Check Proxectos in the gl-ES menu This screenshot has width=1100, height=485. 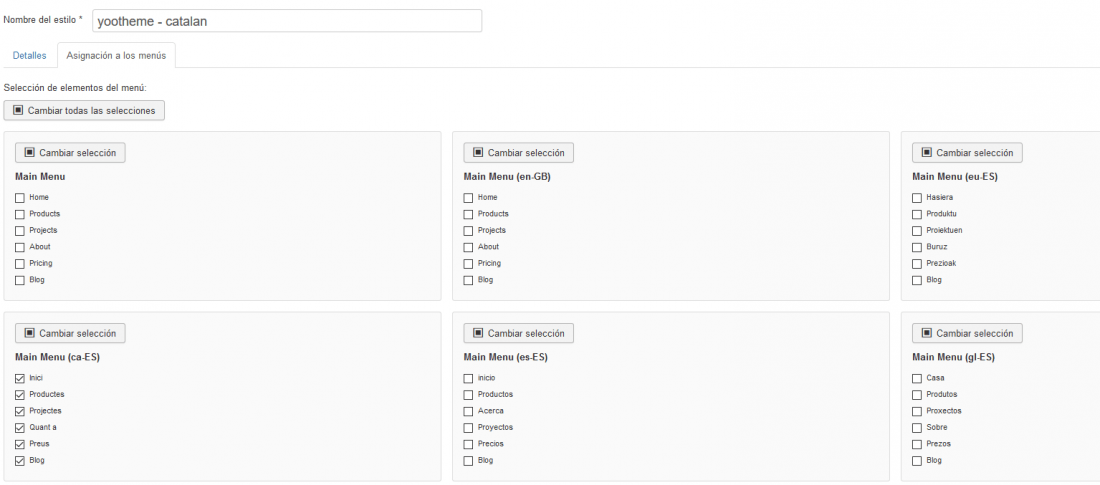pos(917,411)
